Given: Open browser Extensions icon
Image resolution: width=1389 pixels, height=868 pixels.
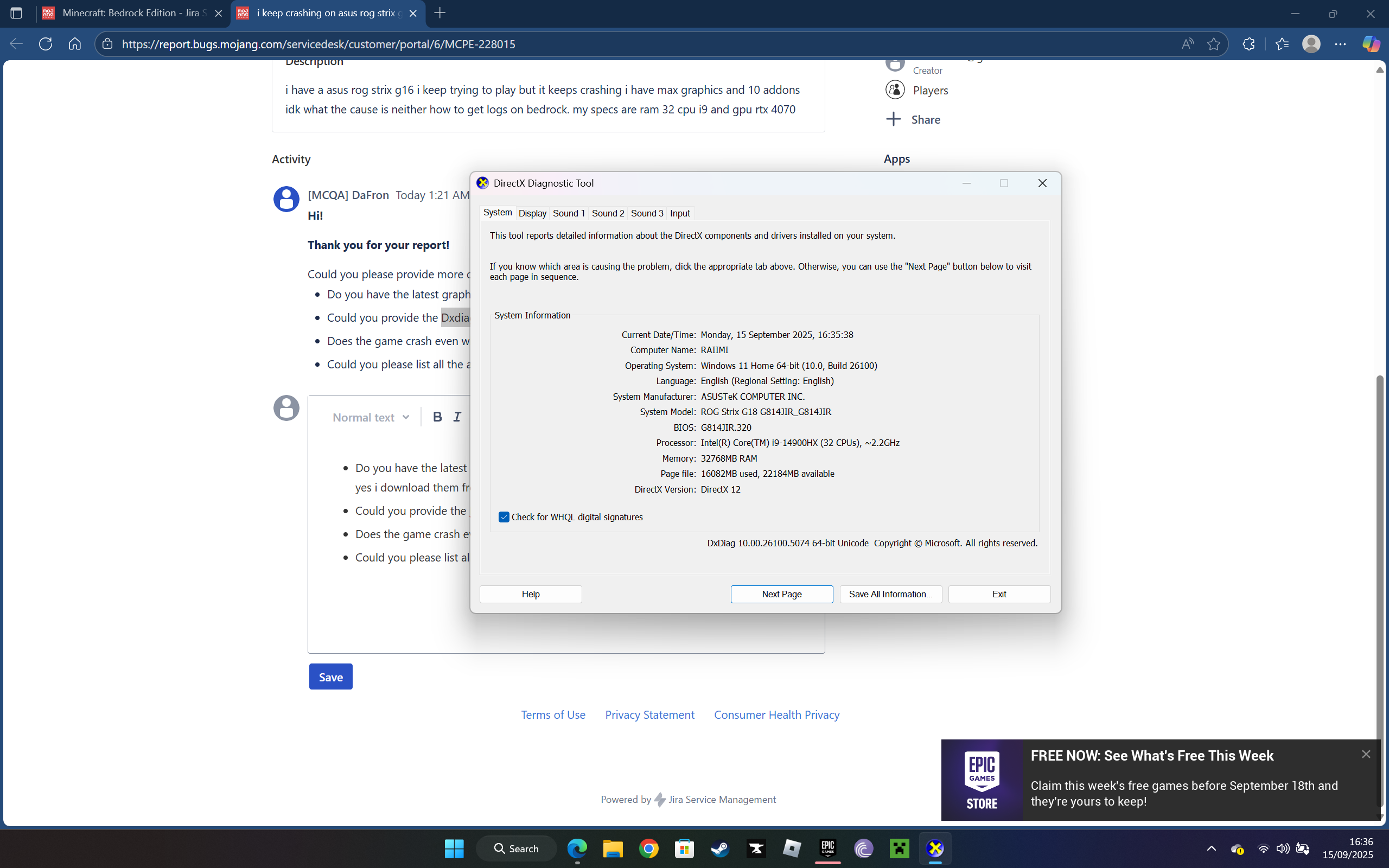Looking at the screenshot, I should pyautogui.click(x=1248, y=43).
